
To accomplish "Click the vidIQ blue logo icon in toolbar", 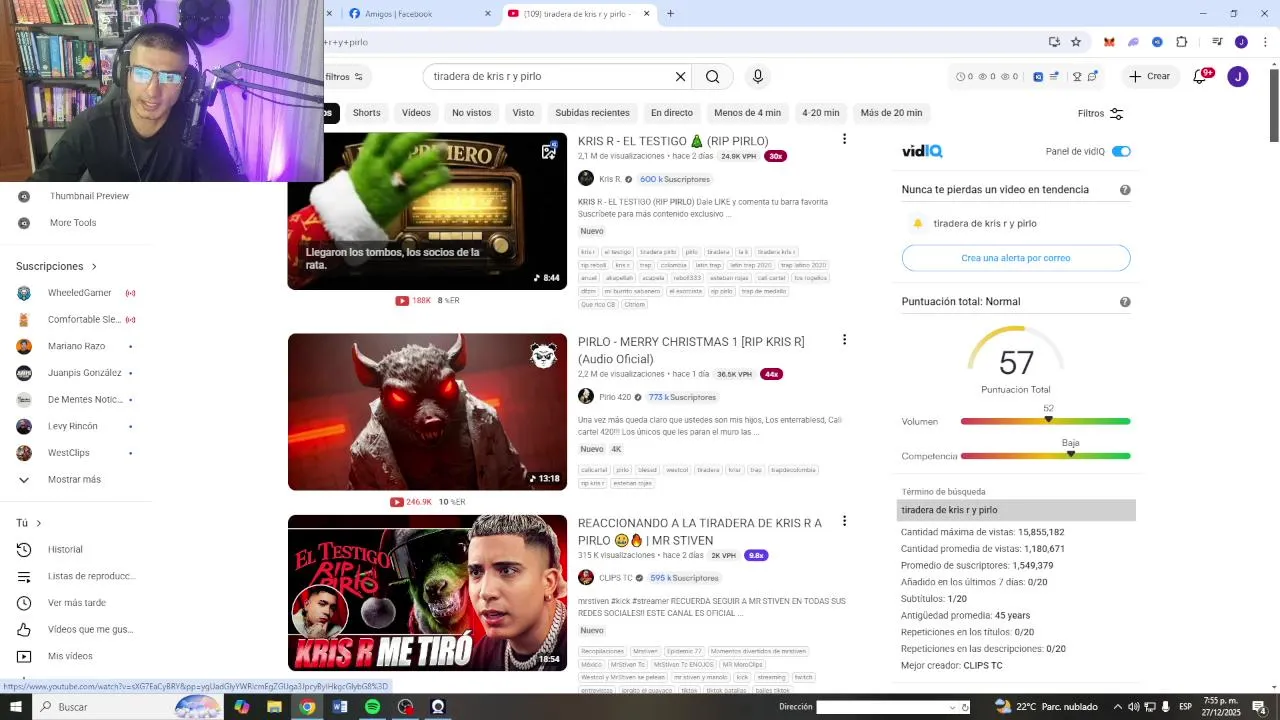I will click(x=1038, y=76).
